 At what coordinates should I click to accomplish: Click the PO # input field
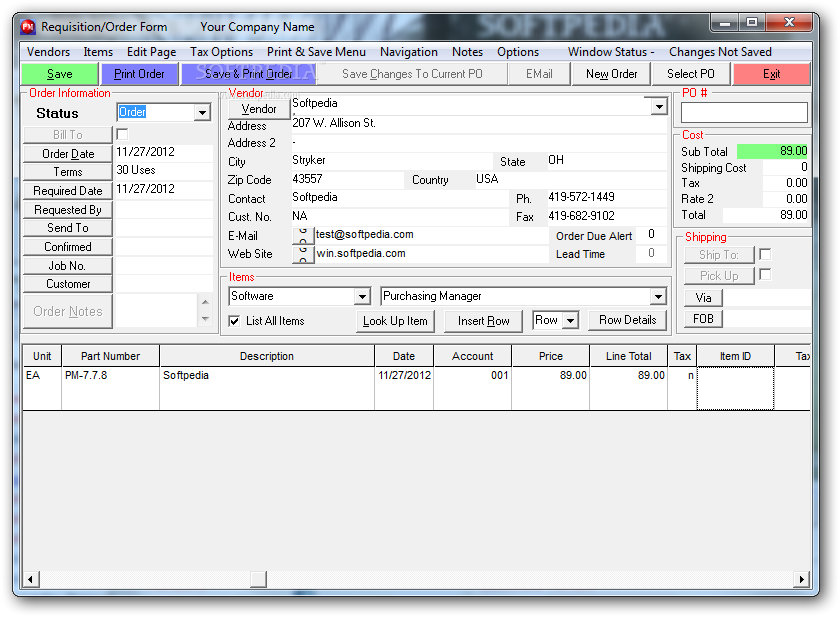click(x=744, y=112)
